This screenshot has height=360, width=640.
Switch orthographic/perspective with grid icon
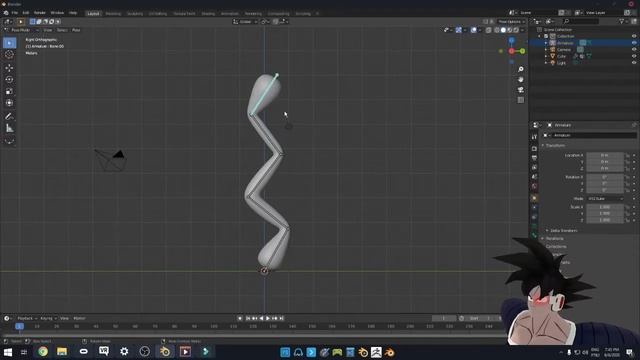coord(520,100)
